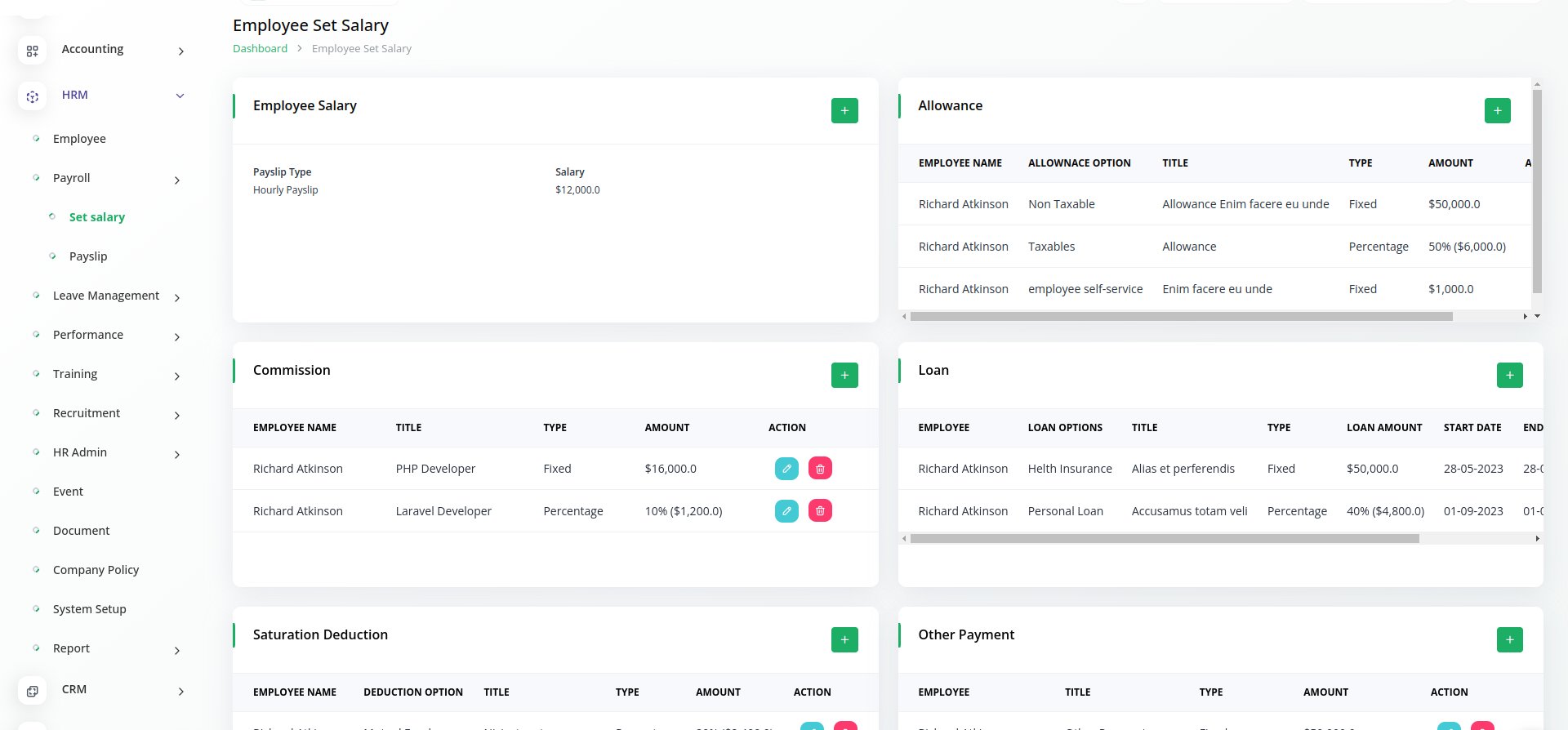Click the plus icon in Employee Salary card
The height and width of the screenshot is (730, 1568).
coord(844,110)
